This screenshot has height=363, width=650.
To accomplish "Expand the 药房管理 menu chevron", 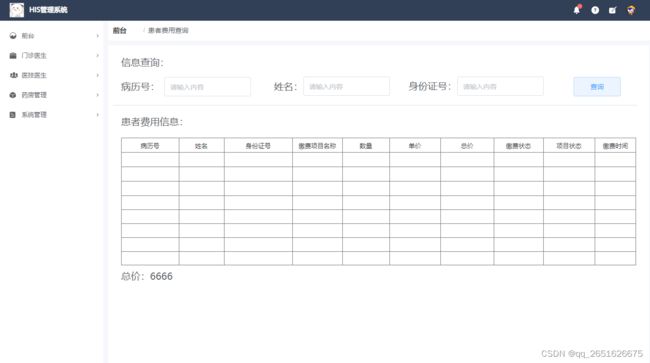I will 98,95.
